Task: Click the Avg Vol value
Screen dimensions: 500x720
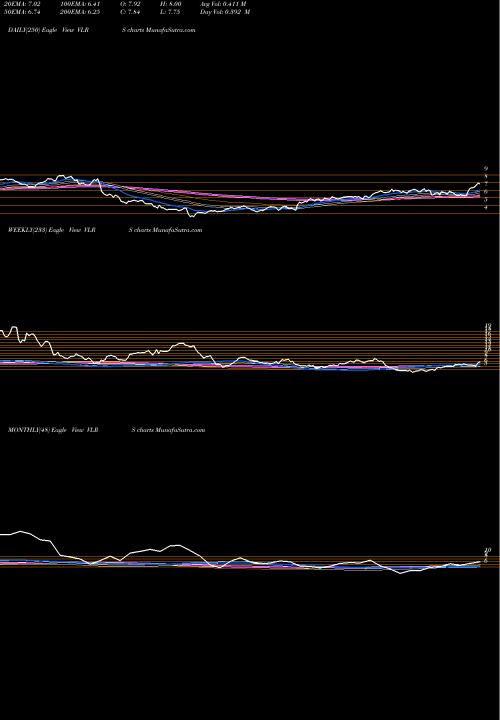Action: pyautogui.click(x=223, y=4)
